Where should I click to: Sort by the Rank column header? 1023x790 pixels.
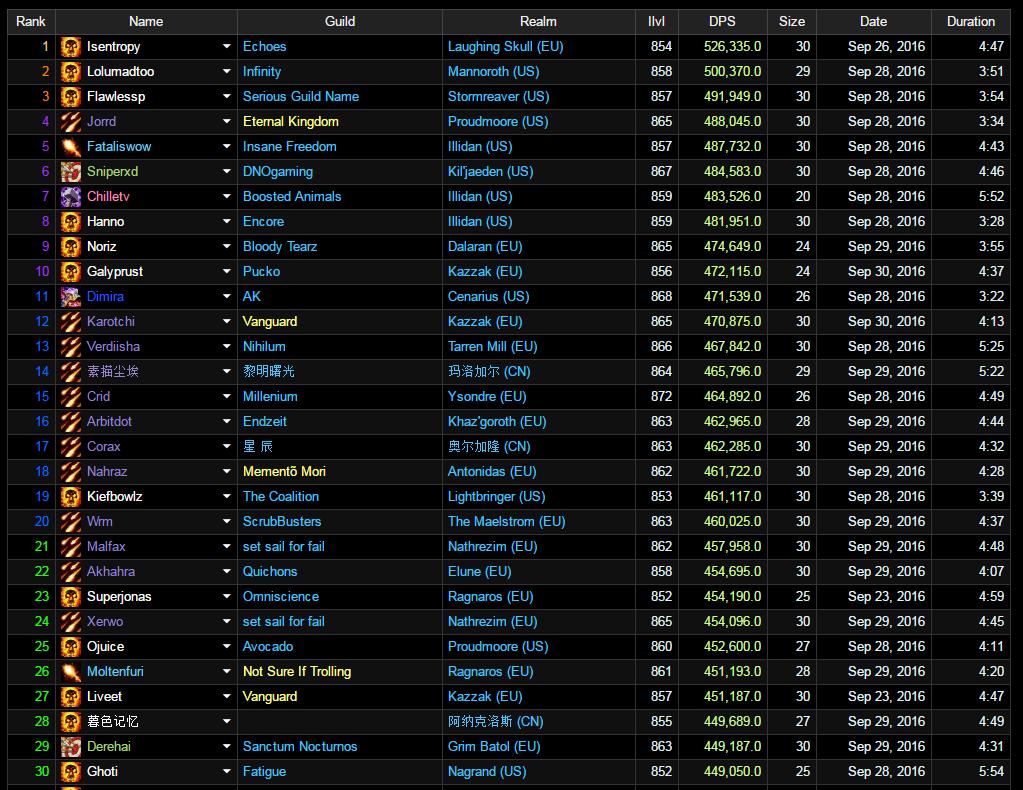(31, 22)
